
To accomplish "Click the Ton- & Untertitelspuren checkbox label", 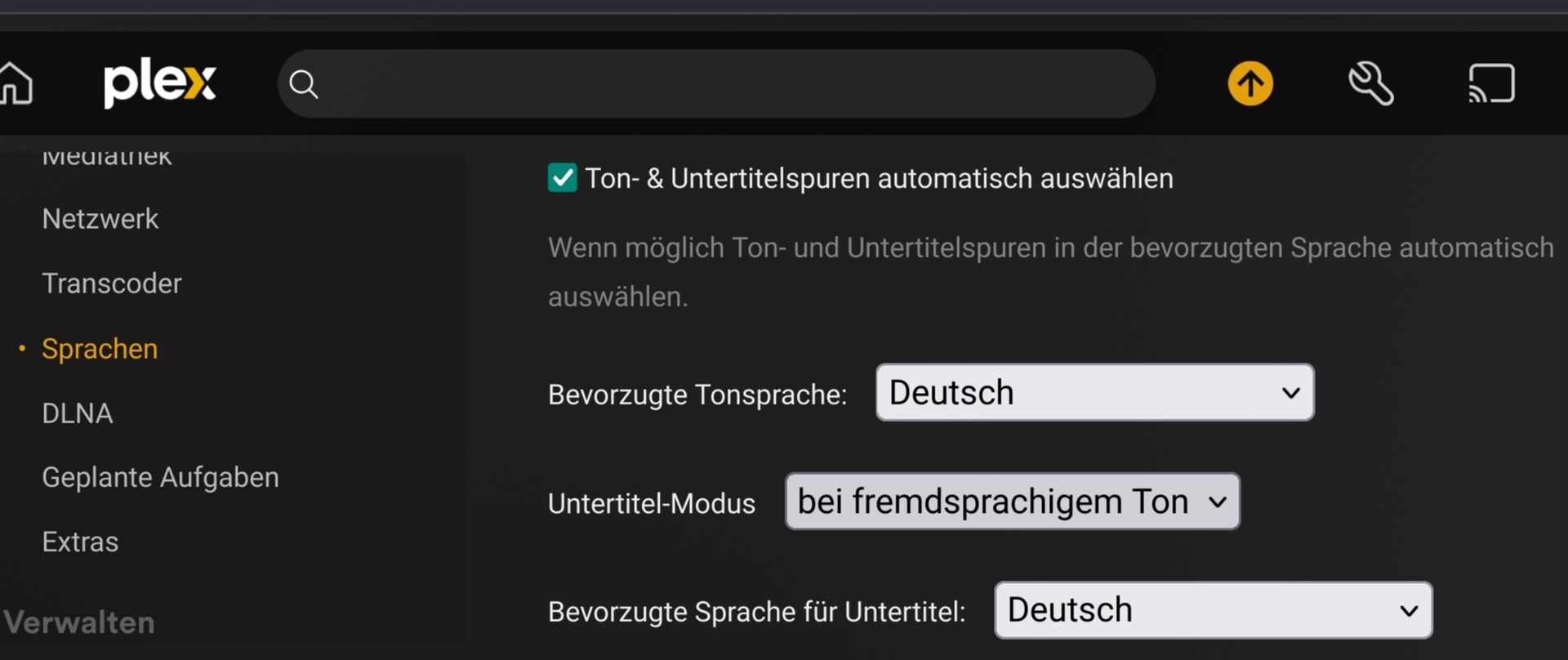I will 879,178.
